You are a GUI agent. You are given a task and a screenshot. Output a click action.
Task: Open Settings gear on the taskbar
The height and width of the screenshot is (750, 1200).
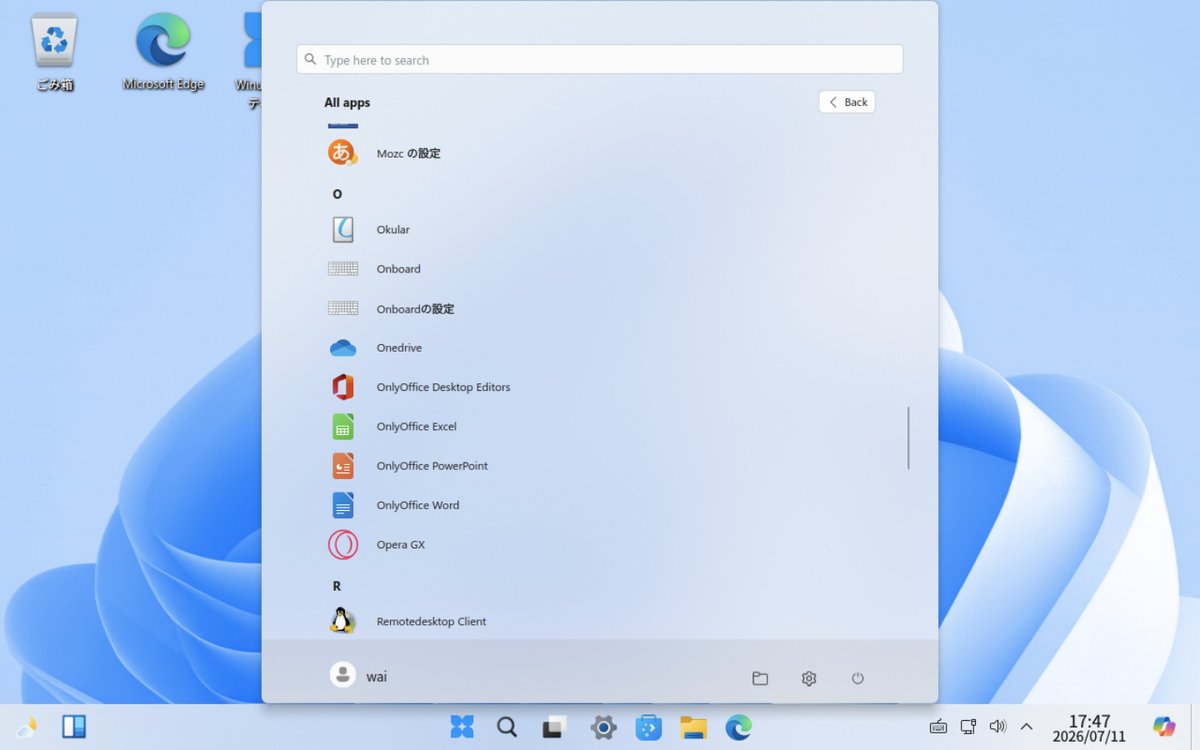(603, 727)
